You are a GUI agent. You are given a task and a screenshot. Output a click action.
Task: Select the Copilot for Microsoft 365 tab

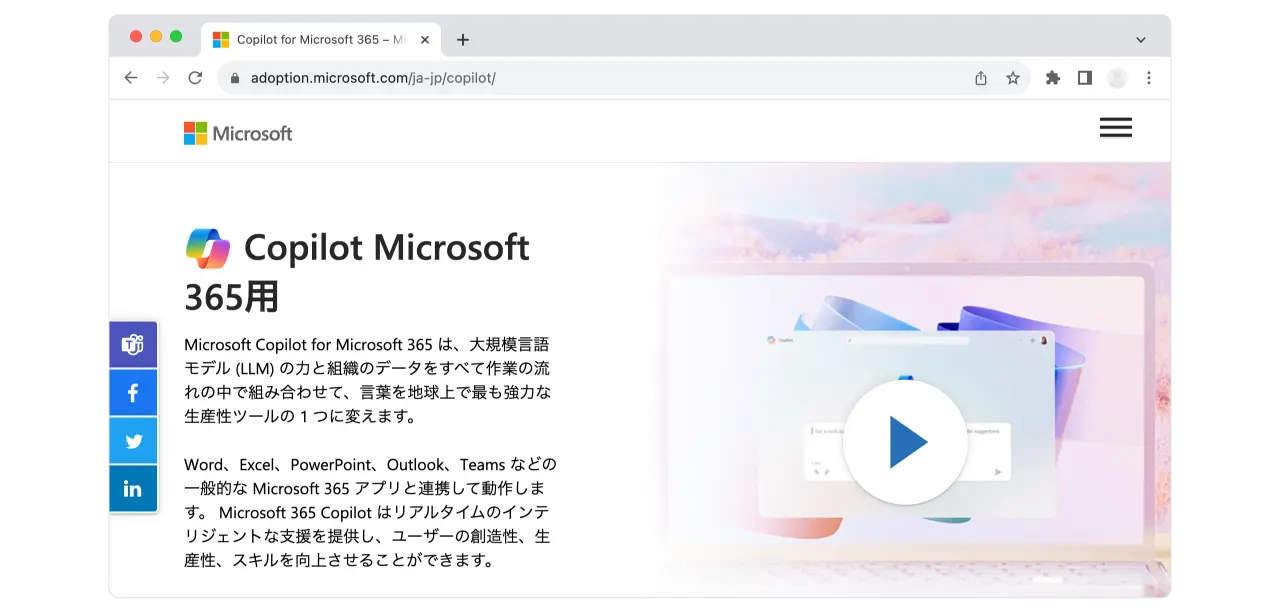tap(321, 40)
